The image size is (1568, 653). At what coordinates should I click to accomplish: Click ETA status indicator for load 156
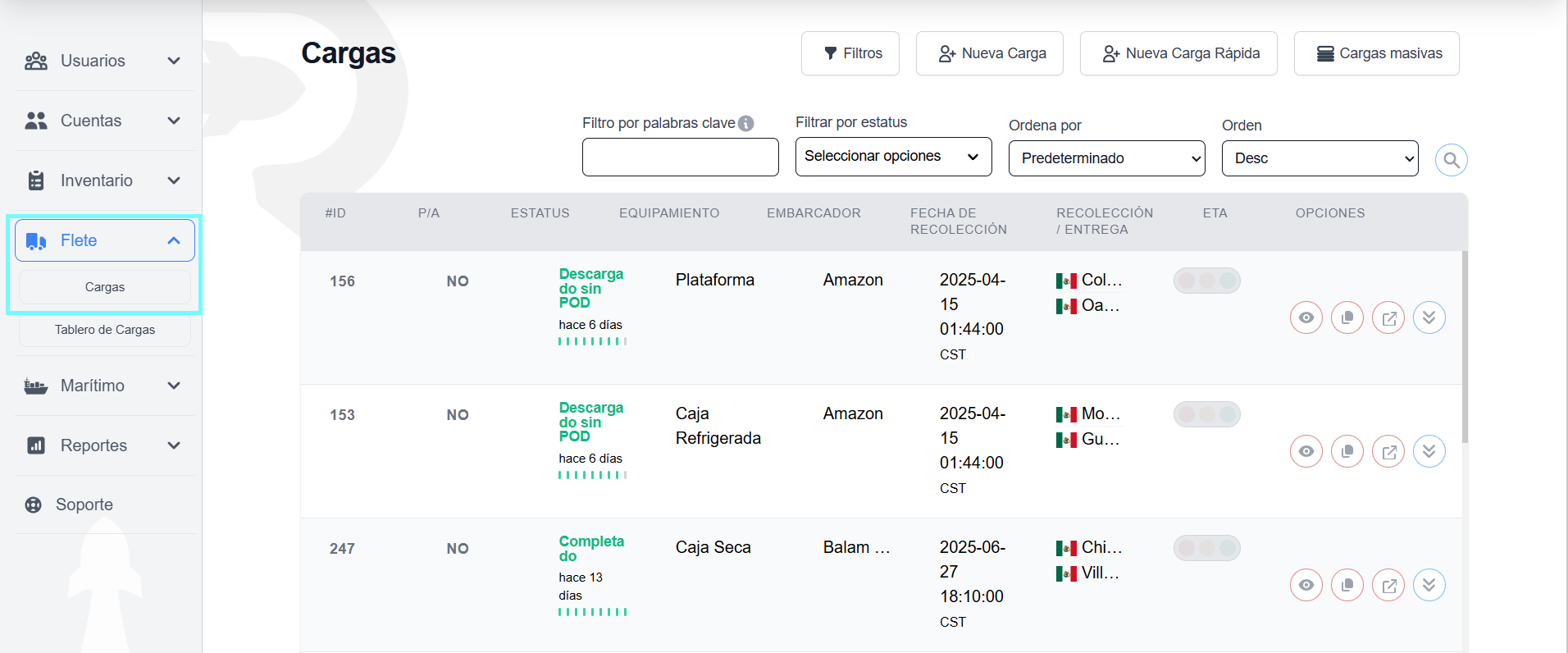(1206, 281)
